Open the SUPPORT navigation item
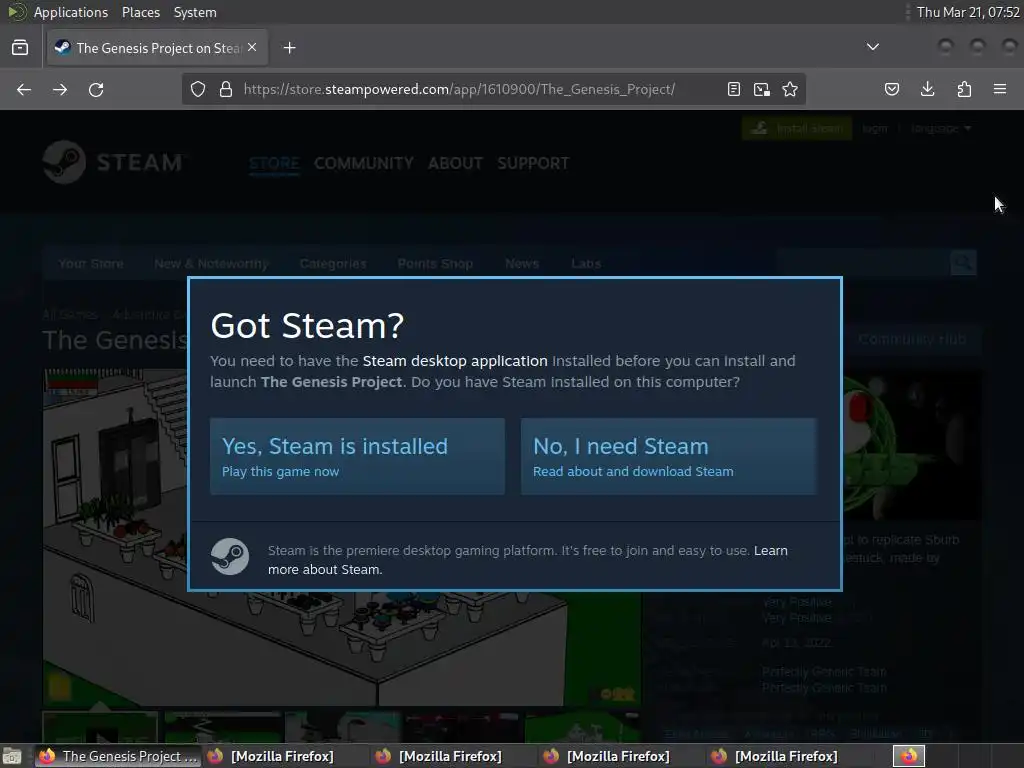1024x768 pixels. pos(533,163)
